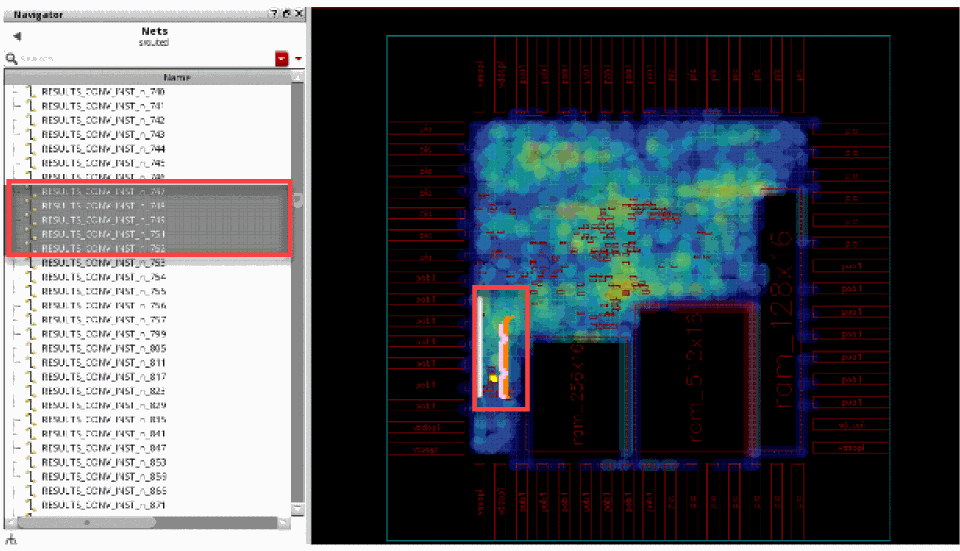This screenshot has width=960, height=551.
Task: Click the right arrow of the horizontal scrollbar
Action: [x=284, y=523]
